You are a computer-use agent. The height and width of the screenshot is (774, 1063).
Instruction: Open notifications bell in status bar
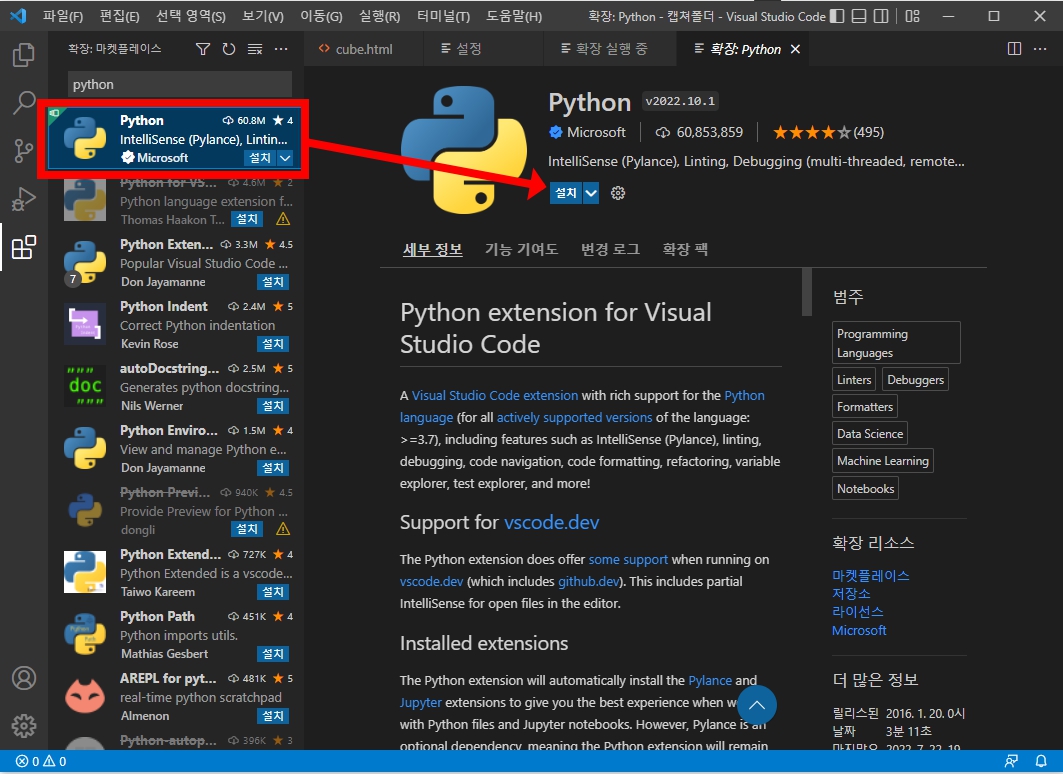[1041, 761]
